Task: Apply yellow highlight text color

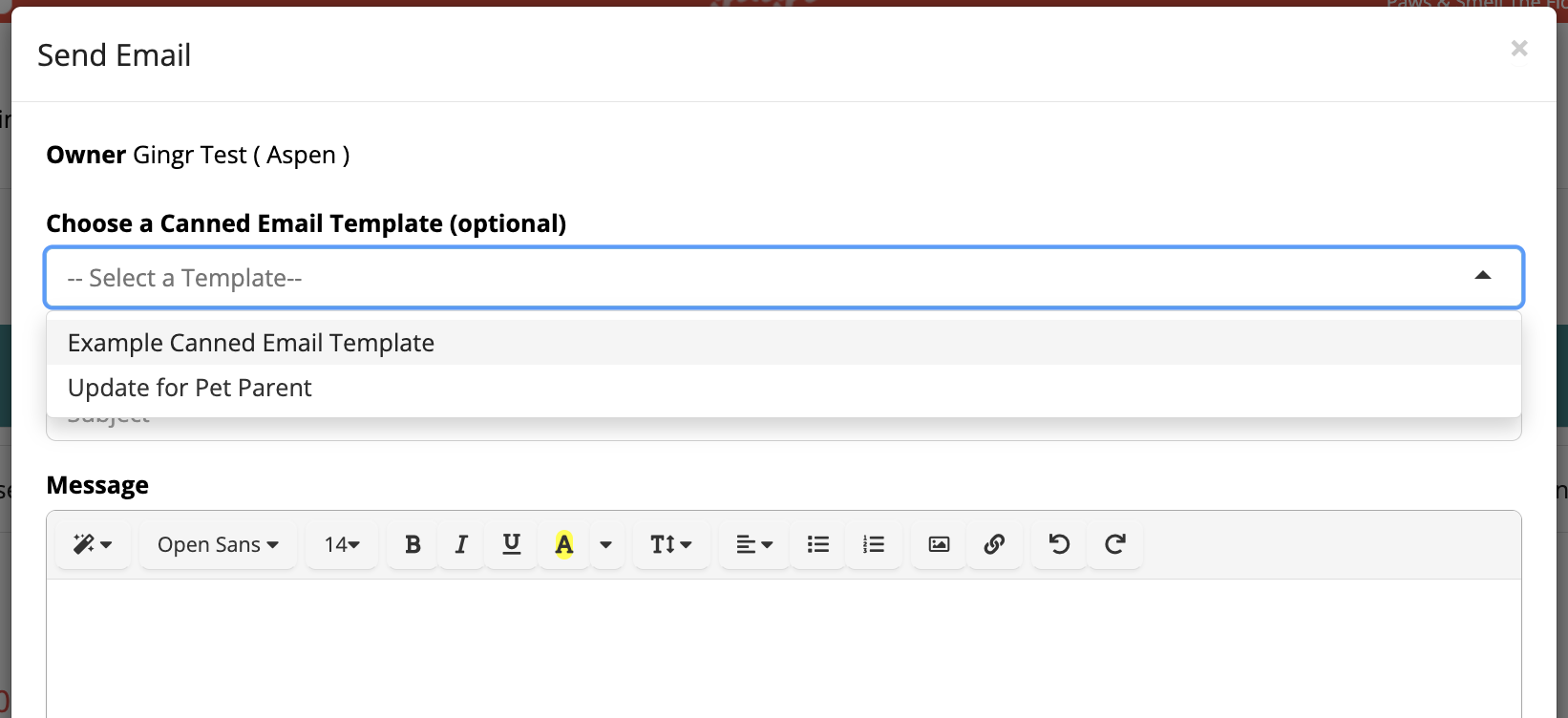Action: coord(564,544)
